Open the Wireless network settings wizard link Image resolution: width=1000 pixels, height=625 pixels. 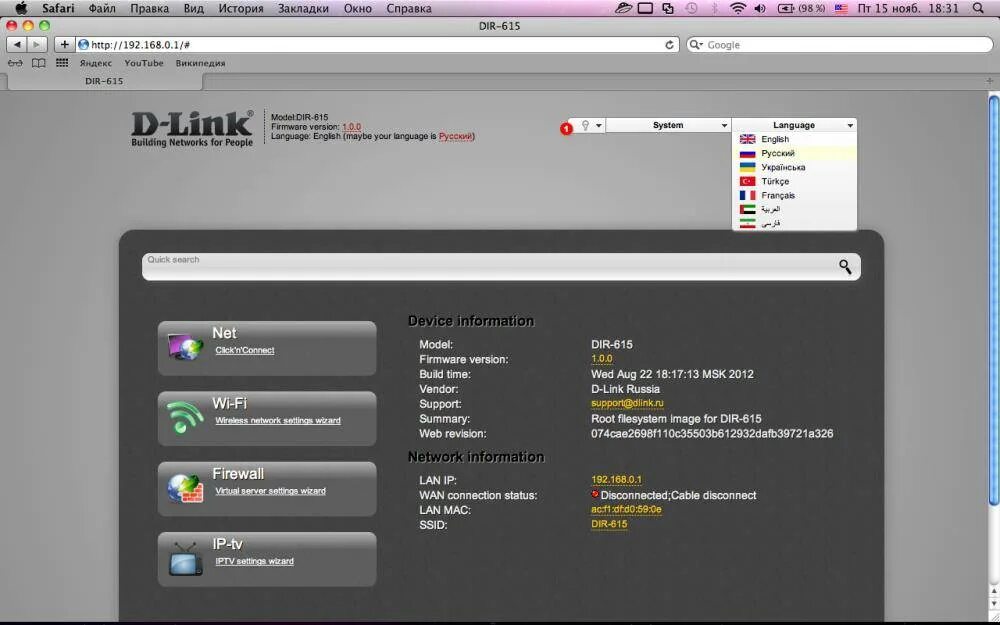tap(278, 420)
